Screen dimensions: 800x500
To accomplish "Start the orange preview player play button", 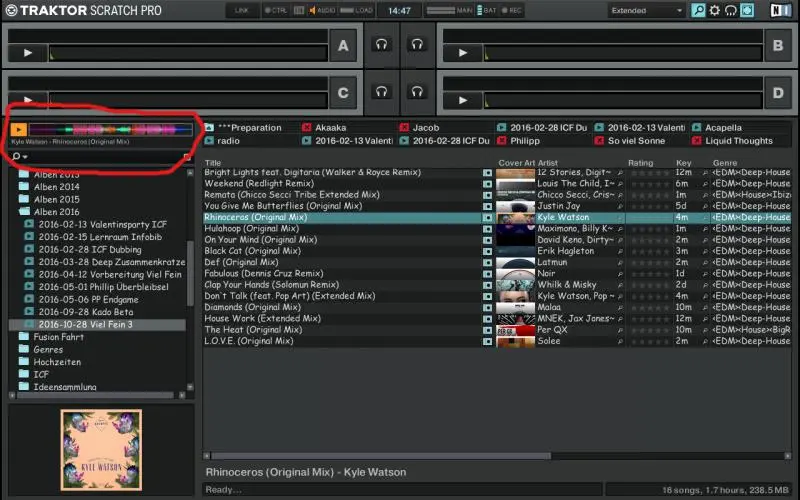I will (x=19, y=130).
